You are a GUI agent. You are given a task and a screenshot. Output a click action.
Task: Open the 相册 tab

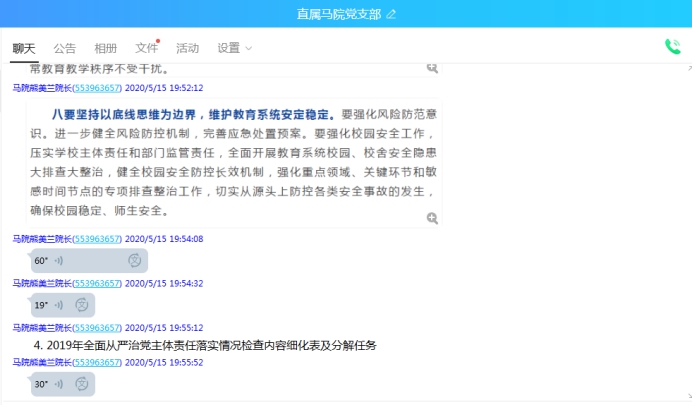(x=105, y=48)
